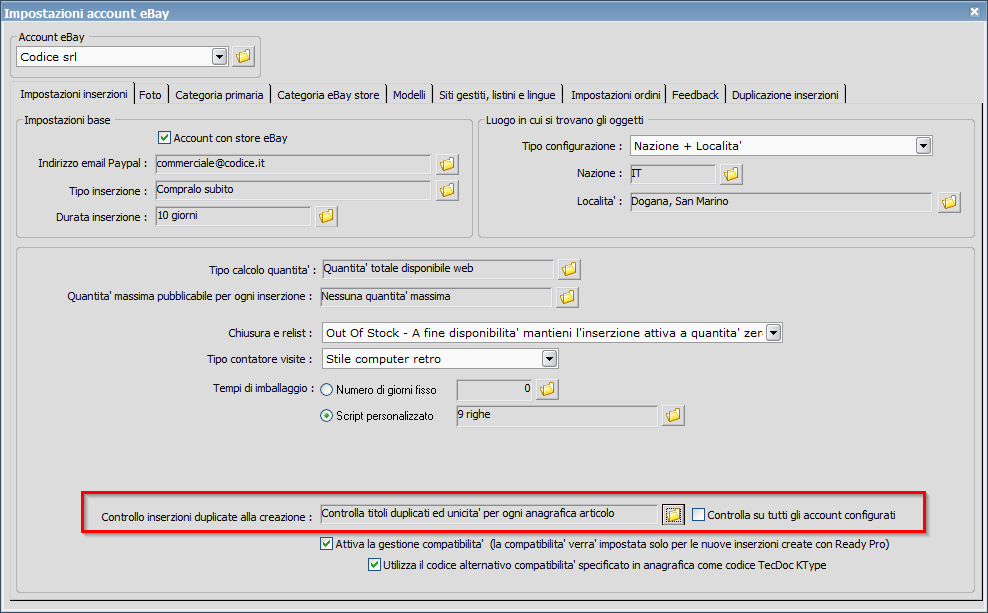988x613 pixels.
Task: Click folder icon for Durata inserzione
Action: (326, 216)
